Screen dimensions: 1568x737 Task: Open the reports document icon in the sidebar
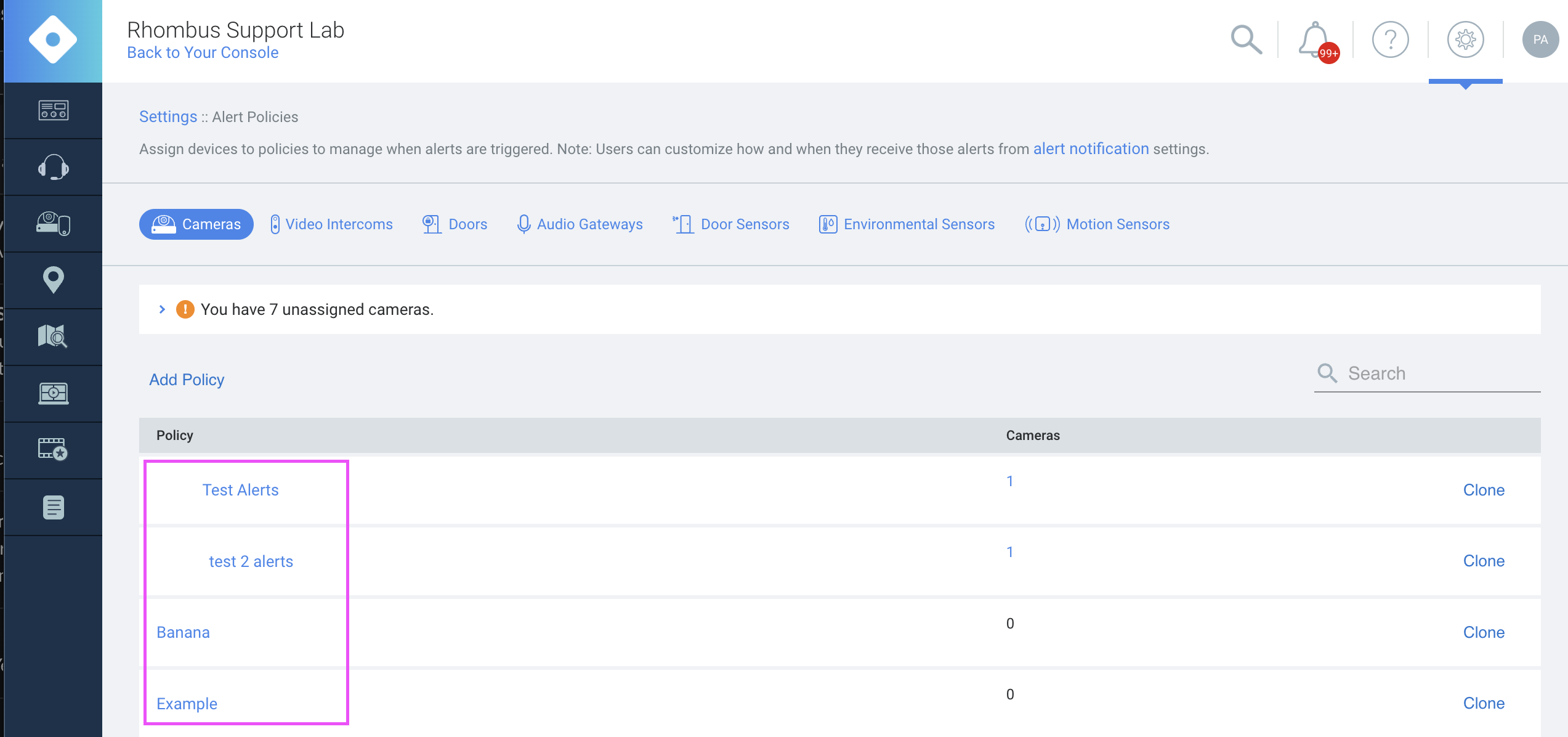52,507
